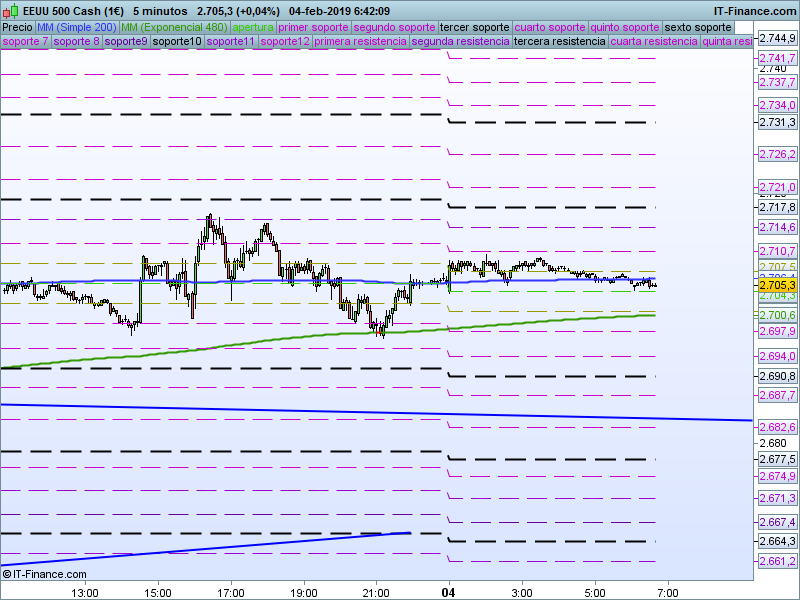Click the segundo soporte label

coord(394,28)
